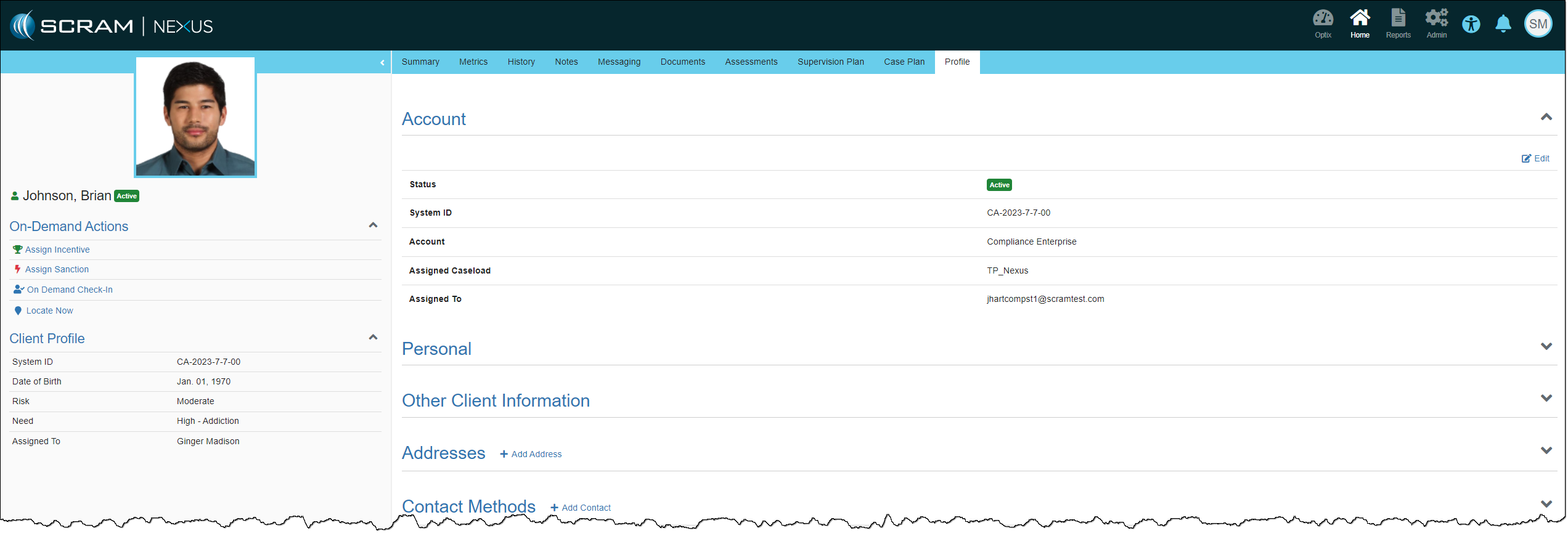Click Edit in Account section
Viewport: 1568px width, 536px height.
(1535, 158)
